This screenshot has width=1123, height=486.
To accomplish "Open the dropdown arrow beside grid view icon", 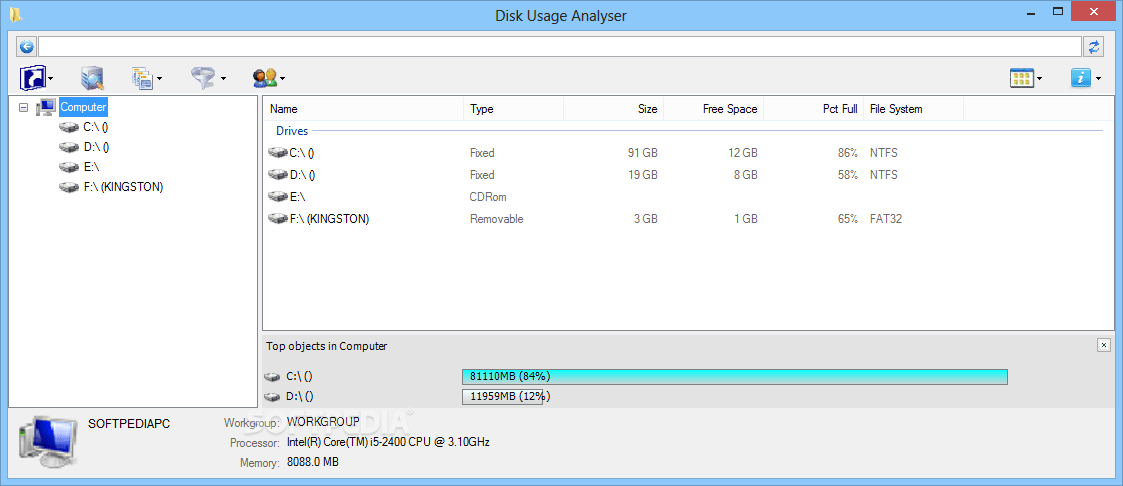I will [x=1038, y=79].
